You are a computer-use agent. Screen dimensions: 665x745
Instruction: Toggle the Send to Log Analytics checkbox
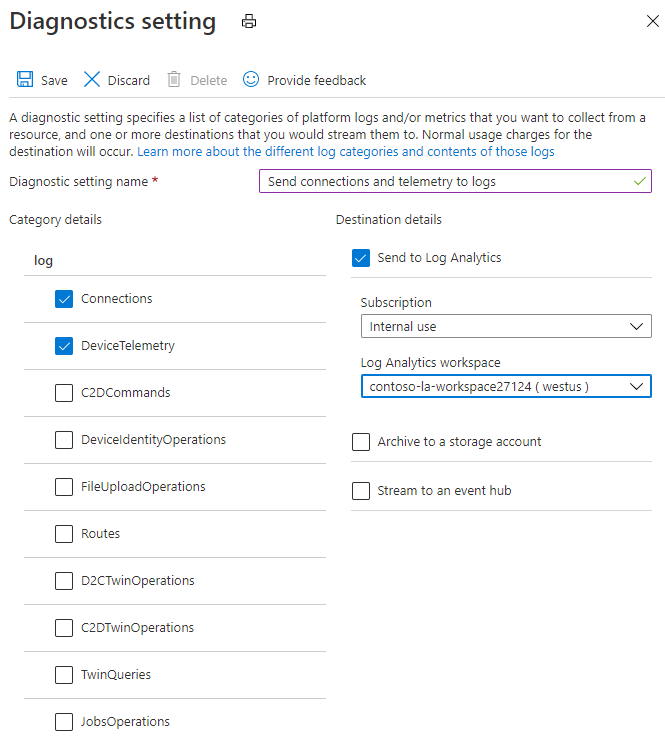361,258
